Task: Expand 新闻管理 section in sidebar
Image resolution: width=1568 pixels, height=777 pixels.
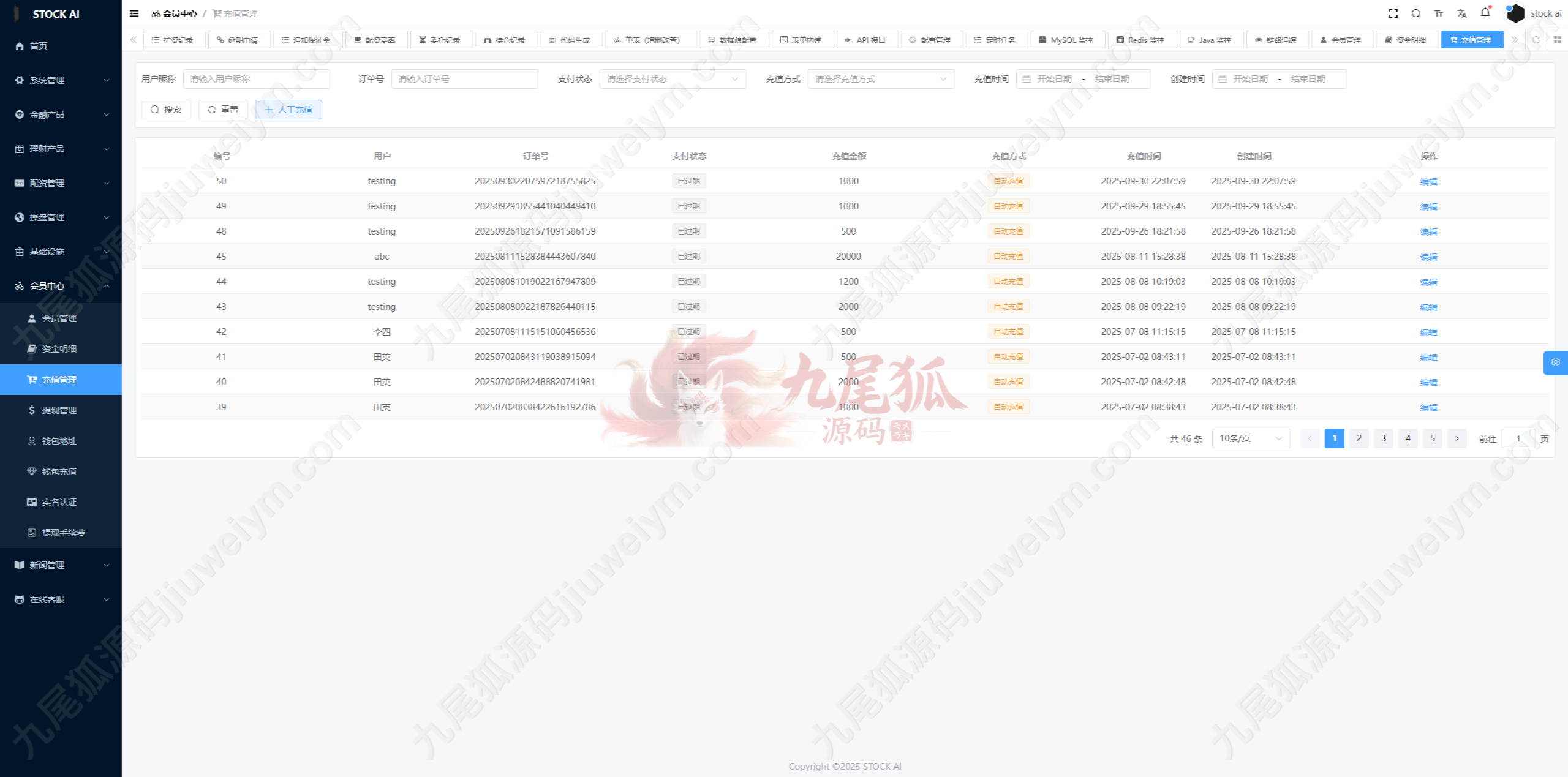Action: tap(61, 565)
